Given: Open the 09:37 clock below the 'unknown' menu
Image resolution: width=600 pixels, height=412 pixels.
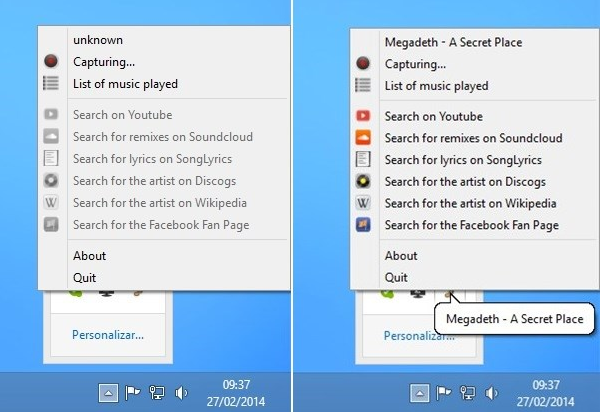Looking at the screenshot, I should pyautogui.click(x=236, y=393).
